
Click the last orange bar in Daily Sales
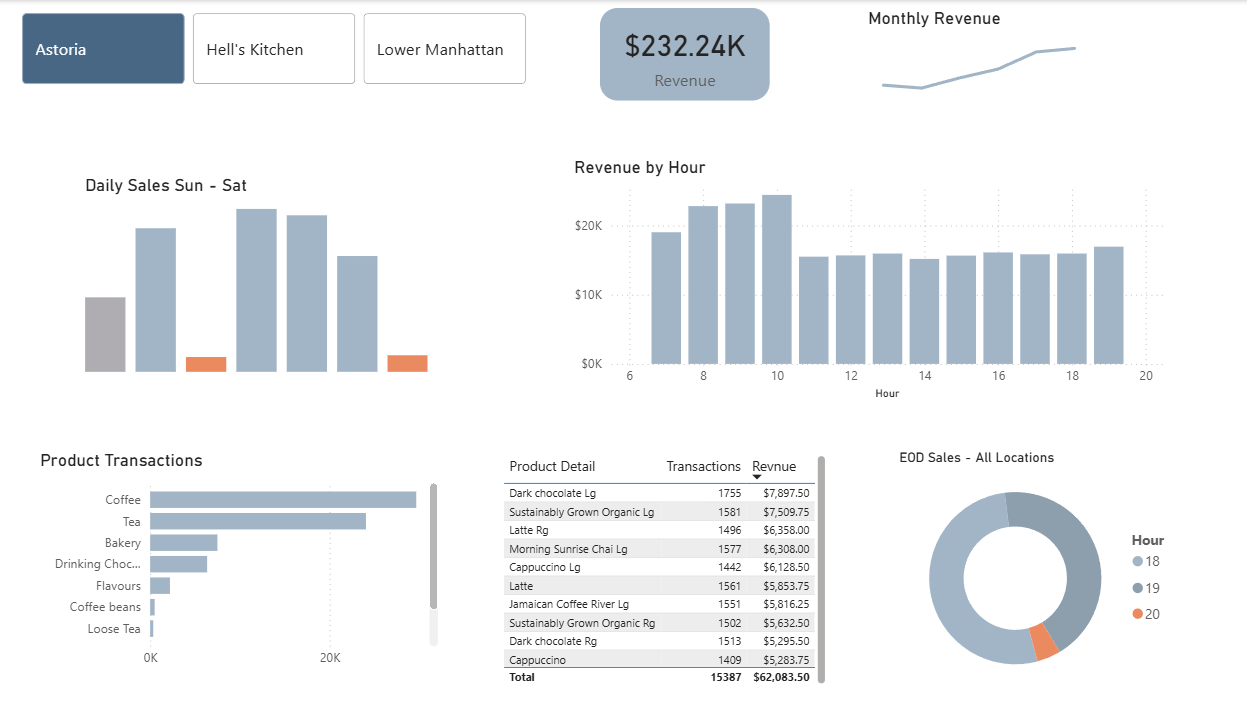(407, 363)
